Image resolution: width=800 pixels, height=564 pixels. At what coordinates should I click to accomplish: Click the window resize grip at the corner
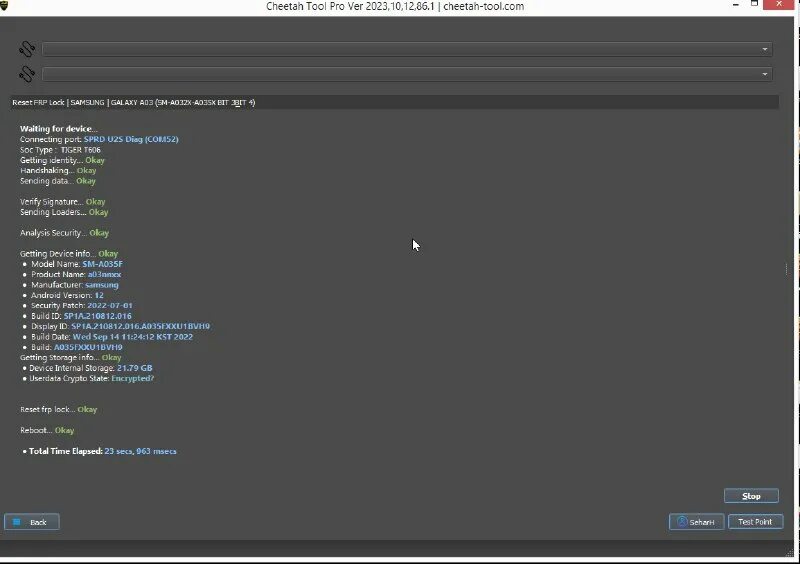(x=790, y=552)
